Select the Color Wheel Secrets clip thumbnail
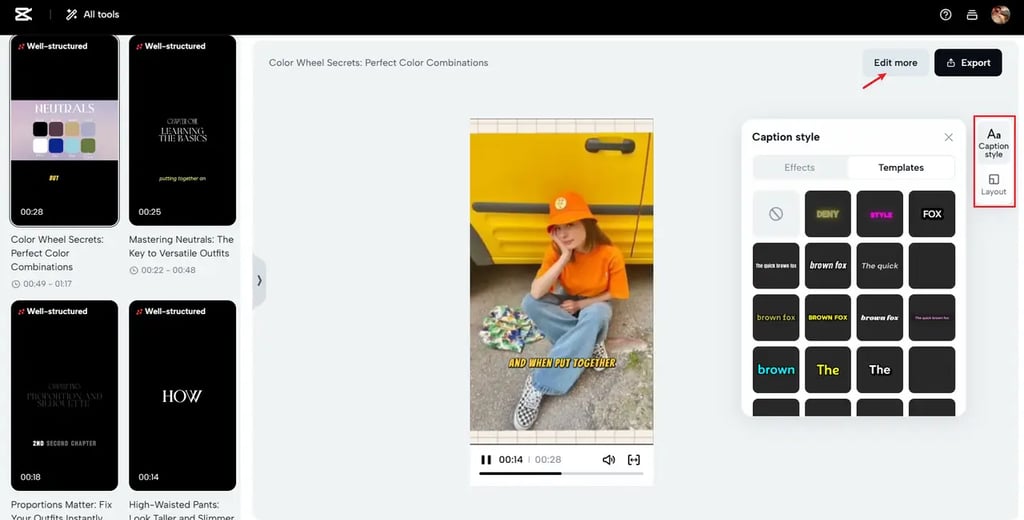The width and height of the screenshot is (1024, 520). (x=65, y=131)
